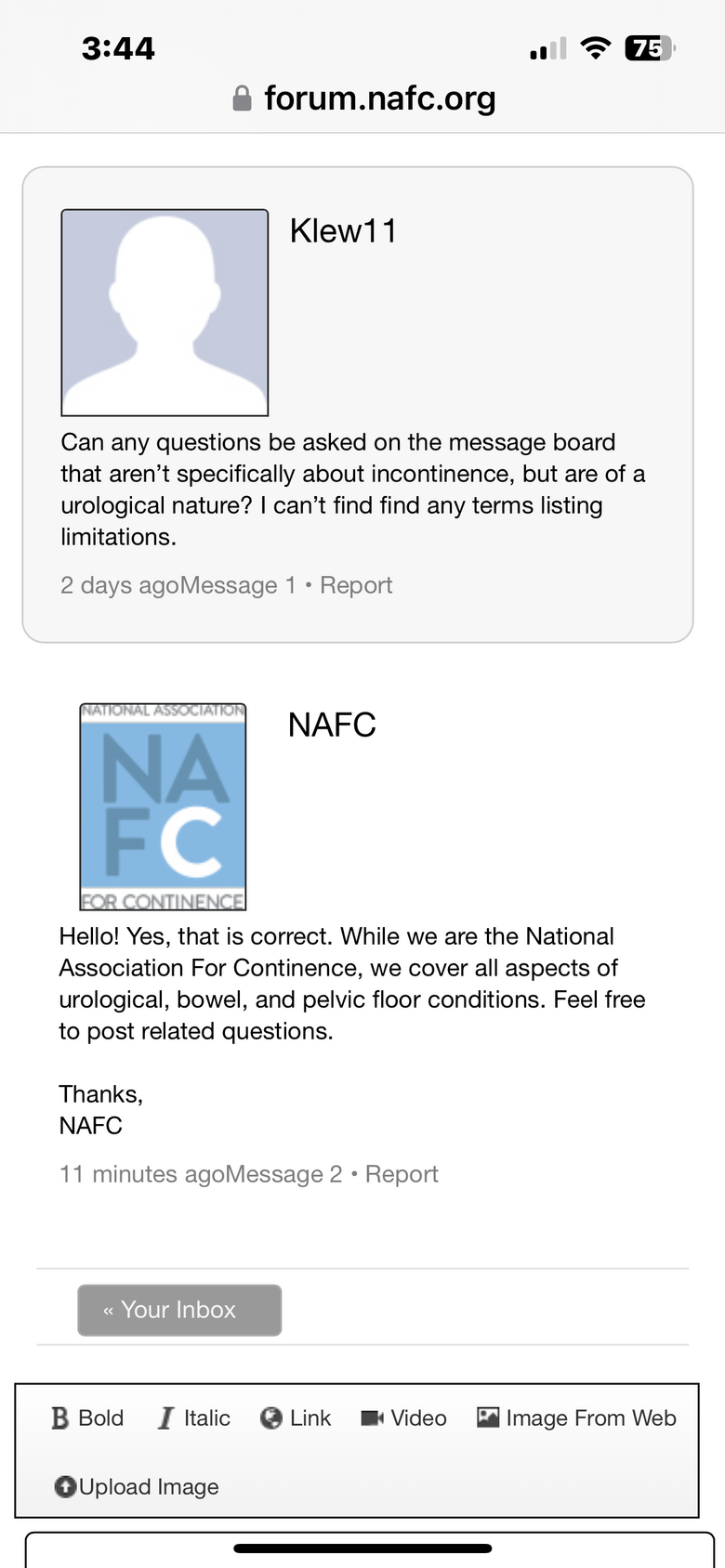Tap the Wi-Fi status icon

(595, 48)
